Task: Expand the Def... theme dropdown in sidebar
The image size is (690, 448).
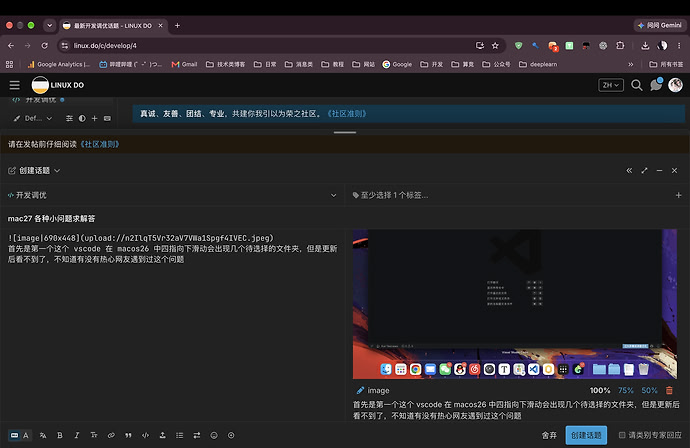Action: (33, 118)
